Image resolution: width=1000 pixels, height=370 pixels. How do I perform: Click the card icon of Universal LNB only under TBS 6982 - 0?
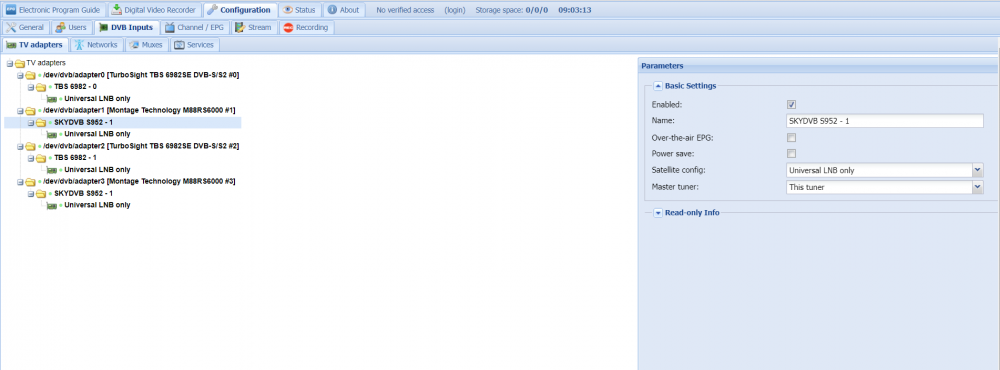click(x=52, y=99)
